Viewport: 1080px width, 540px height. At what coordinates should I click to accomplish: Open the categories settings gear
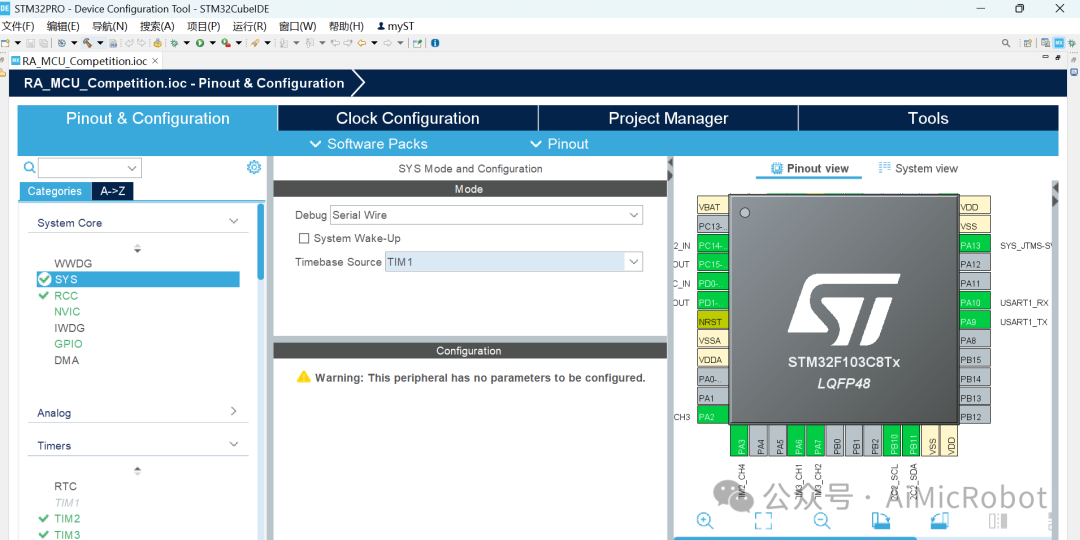click(254, 167)
